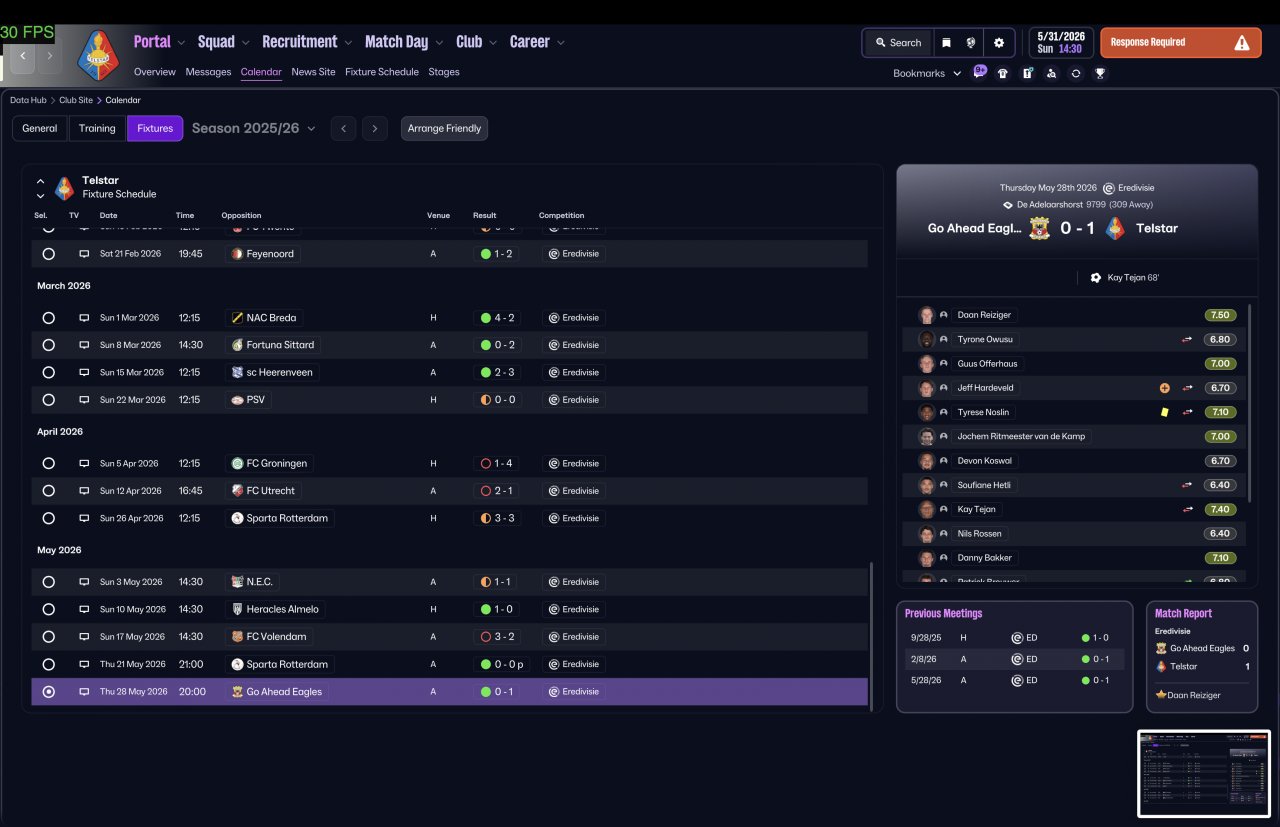Click yellow card icon on Tyrese Noslin row
The image size is (1280, 827).
pos(1164,412)
